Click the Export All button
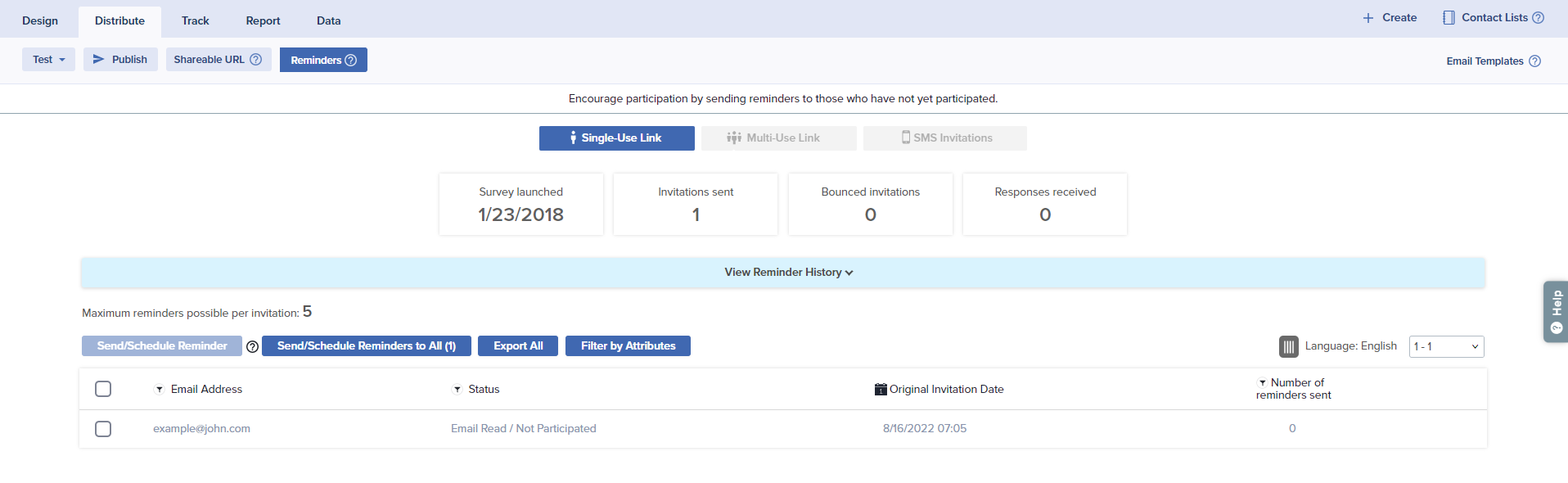1568x483 pixels. pyautogui.click(x=517, y=346)
